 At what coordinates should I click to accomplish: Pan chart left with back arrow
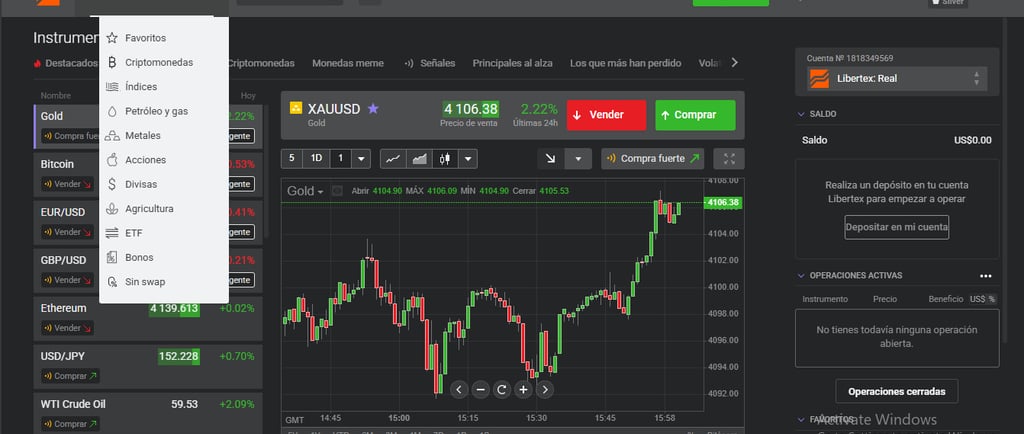pyautogui.click(x=459, y=390)
